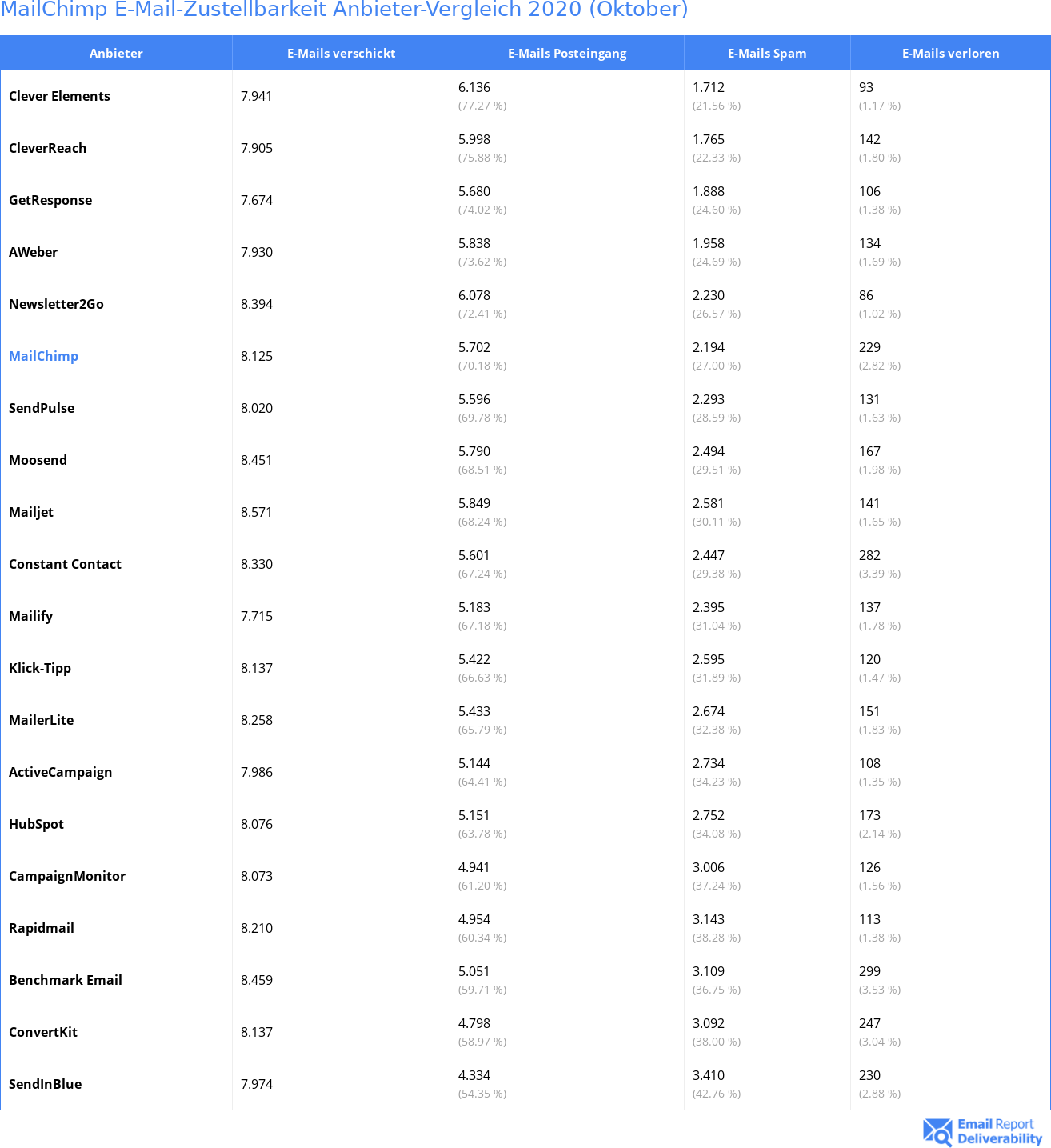The width and height of the screenshot is (1051, 1148).
Task: Select the Benchmark Email row name
Action: (66, 980)
